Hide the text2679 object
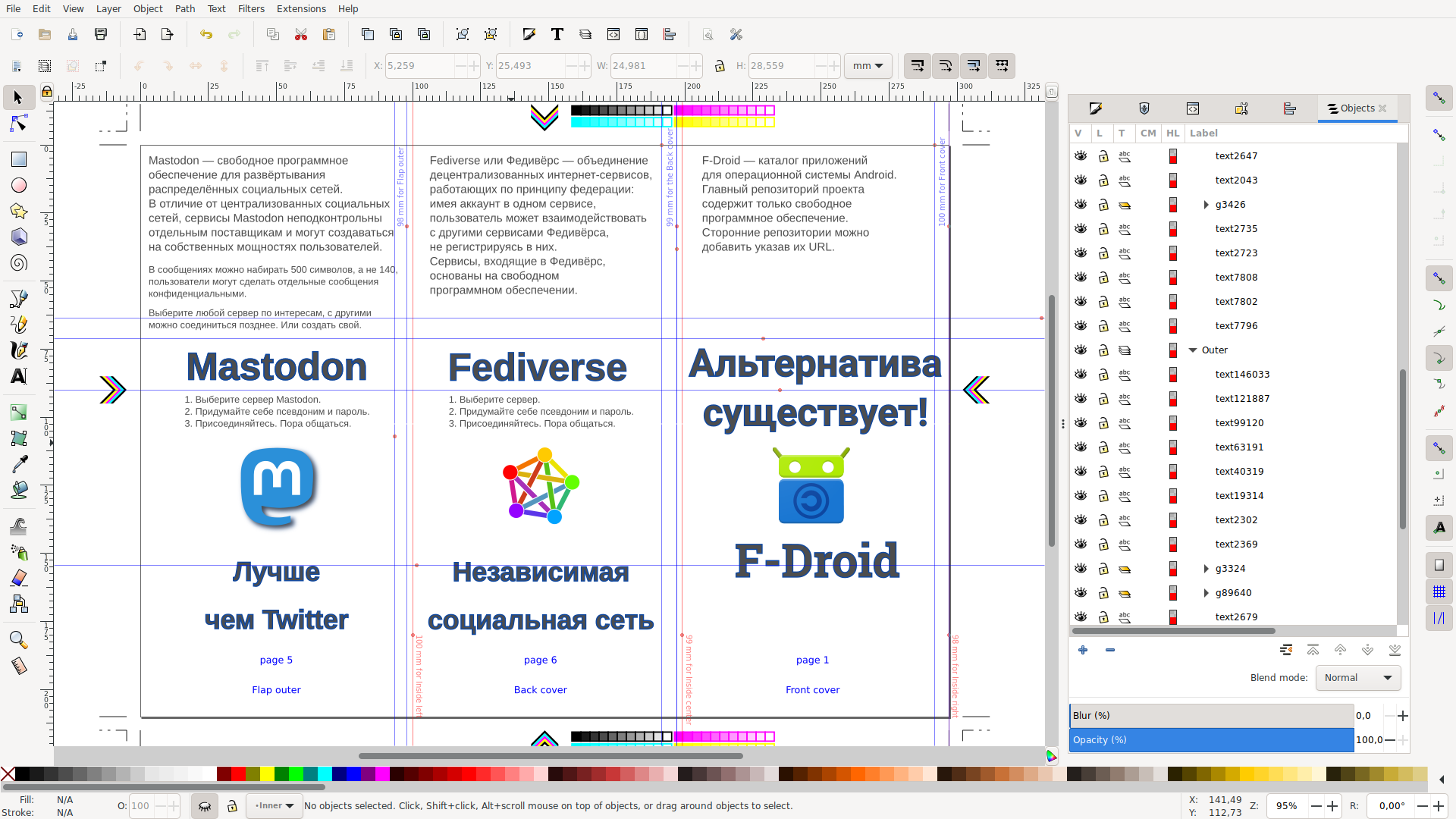The height and width of the screenshot is (819, 1456). pyautogui.click(x=1081, y=617)
